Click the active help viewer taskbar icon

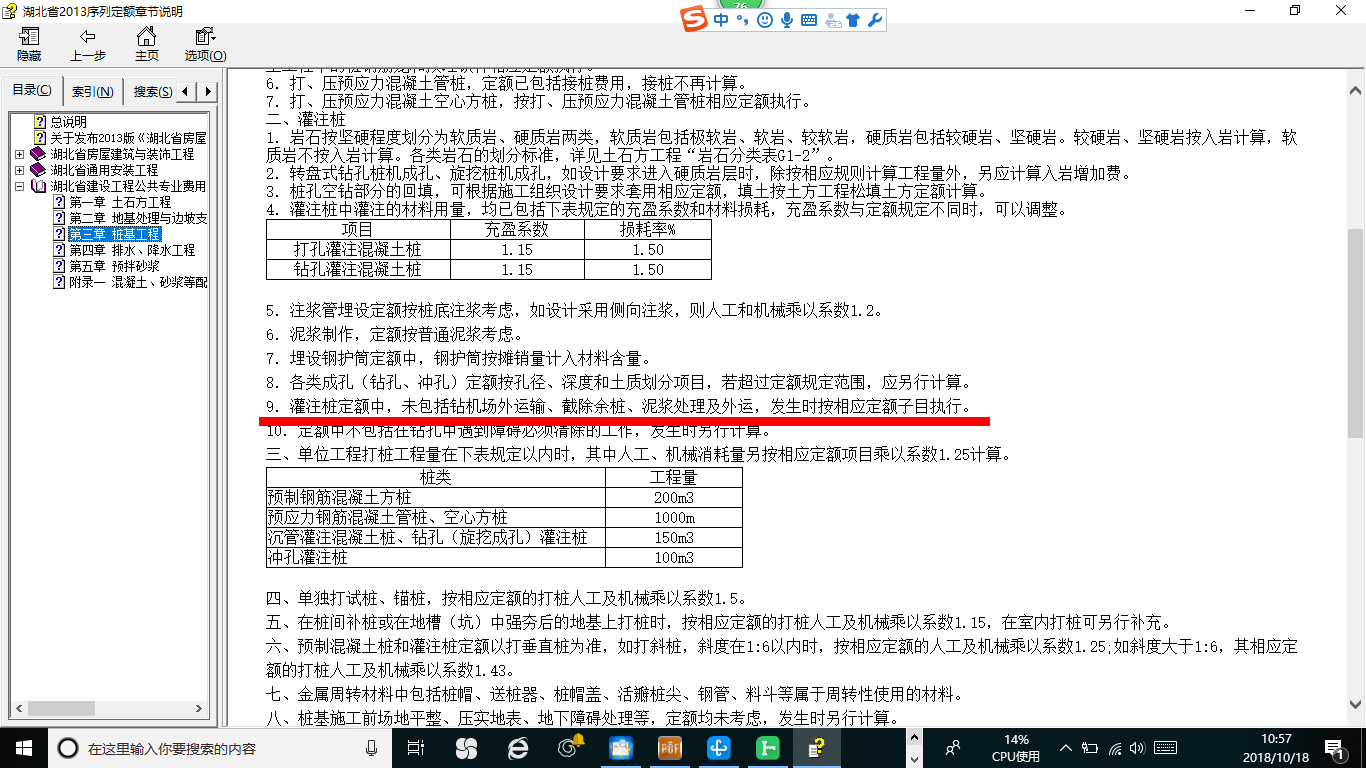click(x=818, y=747)
